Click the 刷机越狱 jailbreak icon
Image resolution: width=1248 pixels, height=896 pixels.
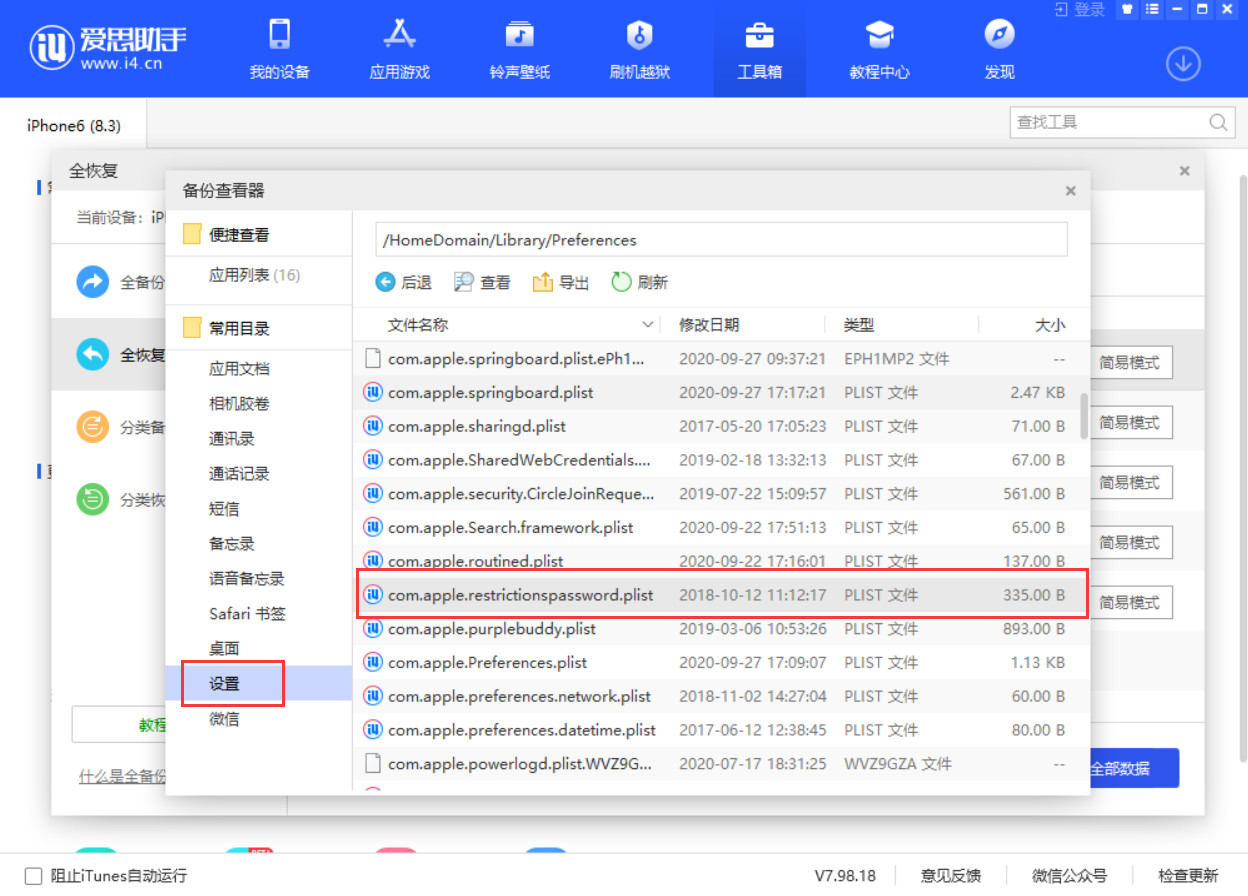click(x=639, y=48)
